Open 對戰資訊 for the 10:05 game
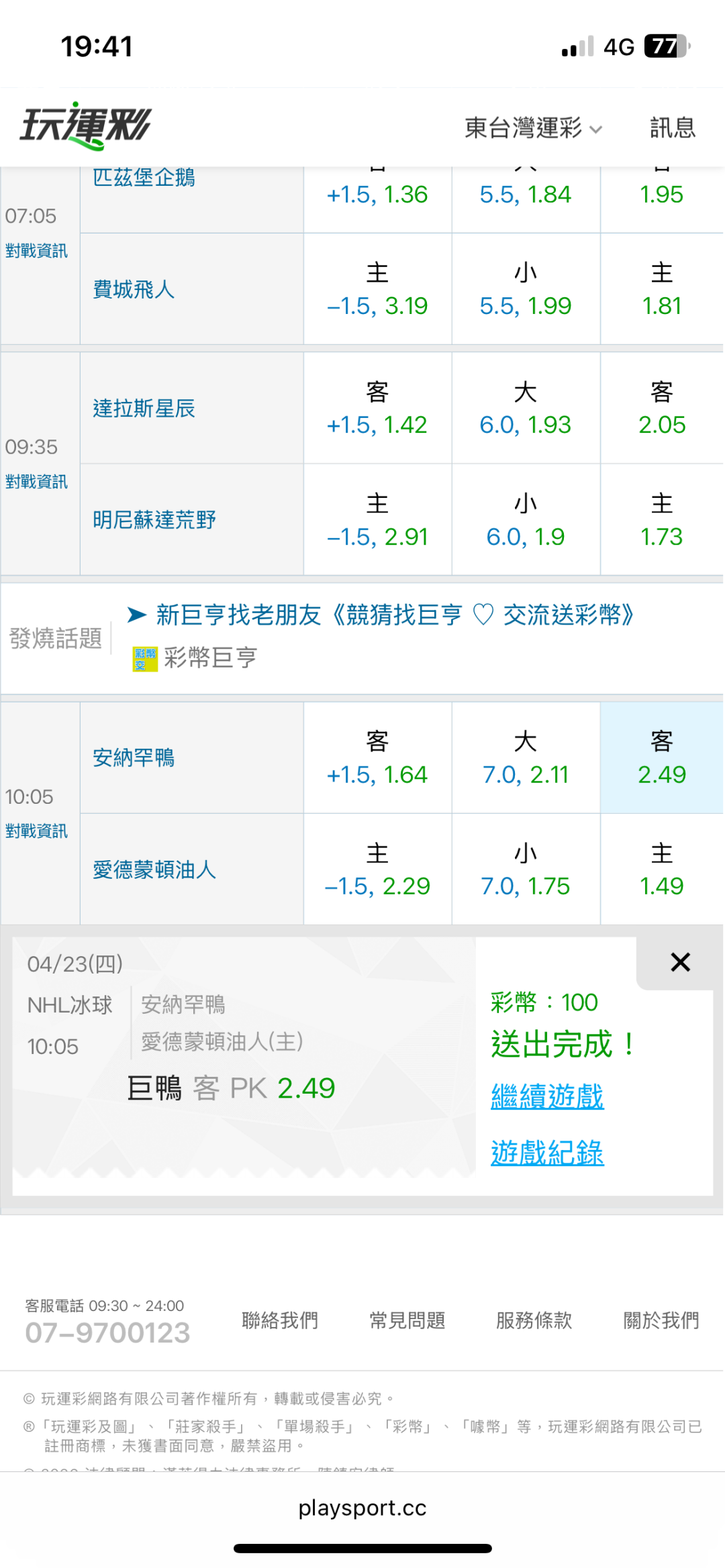 [36, 831]
